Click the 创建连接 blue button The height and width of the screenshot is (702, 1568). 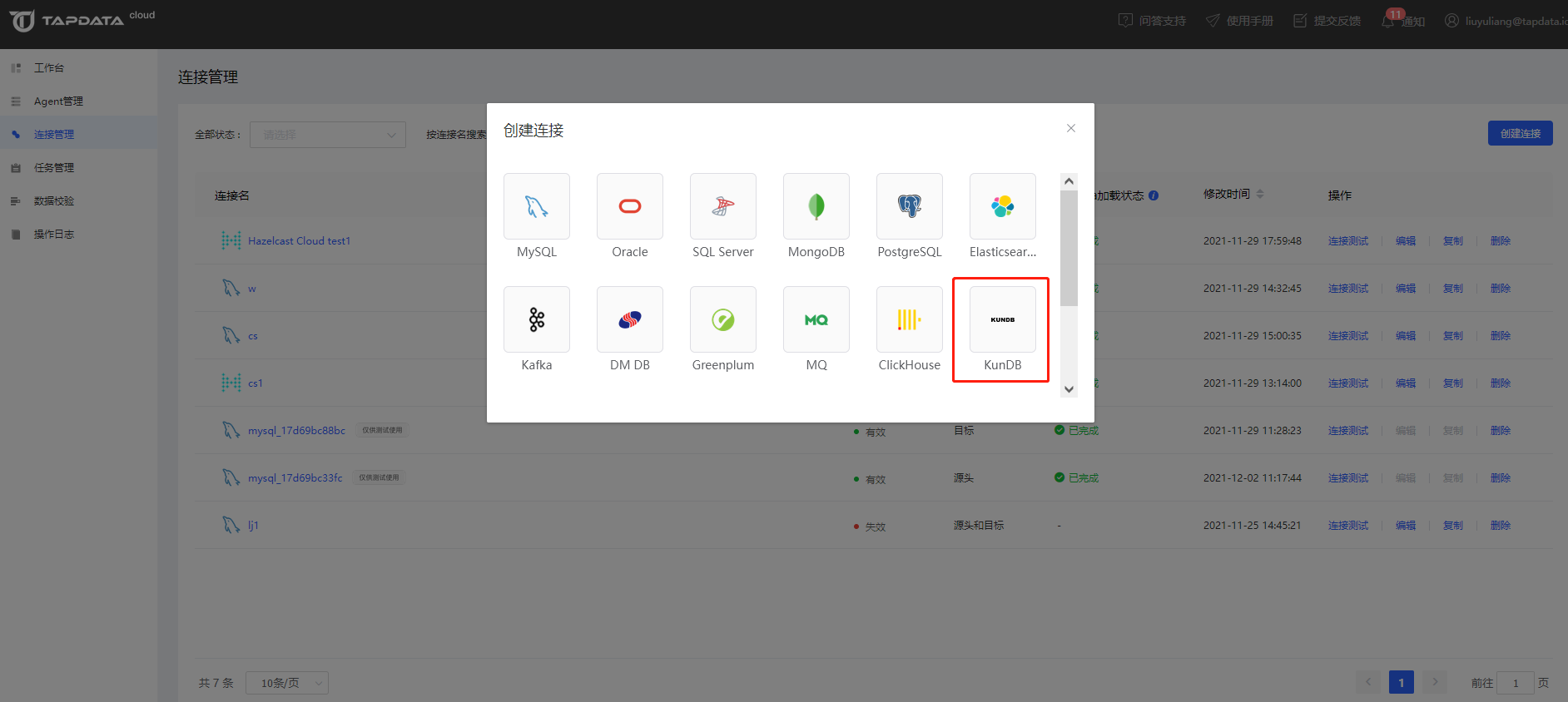pyautogui.click(x=1520, y=133)
